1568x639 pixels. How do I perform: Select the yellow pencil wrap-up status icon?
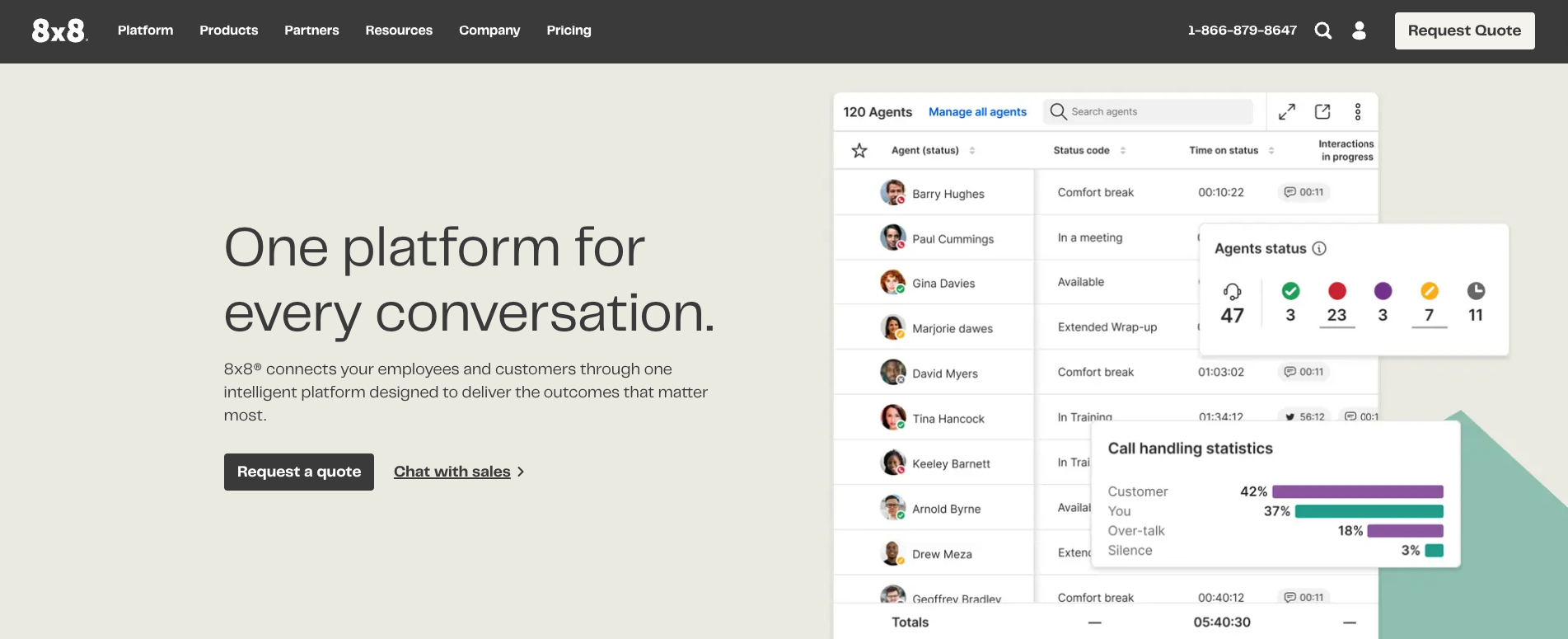click(x=1430, y=290)
